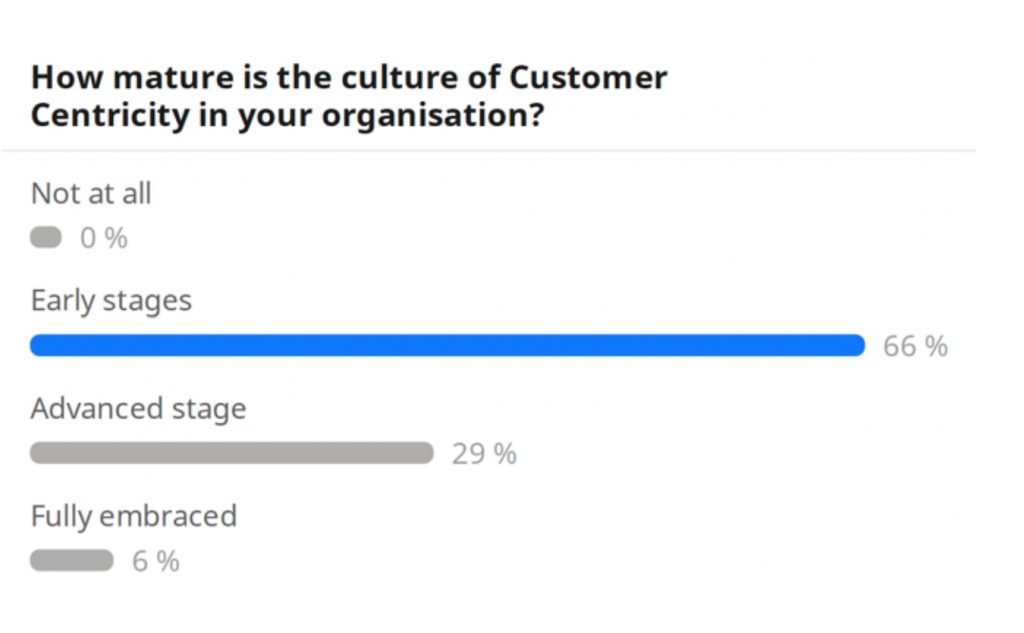Click the divider line below the heading
This screenshot has height=633, width=1024.
[x=488, y=151]
